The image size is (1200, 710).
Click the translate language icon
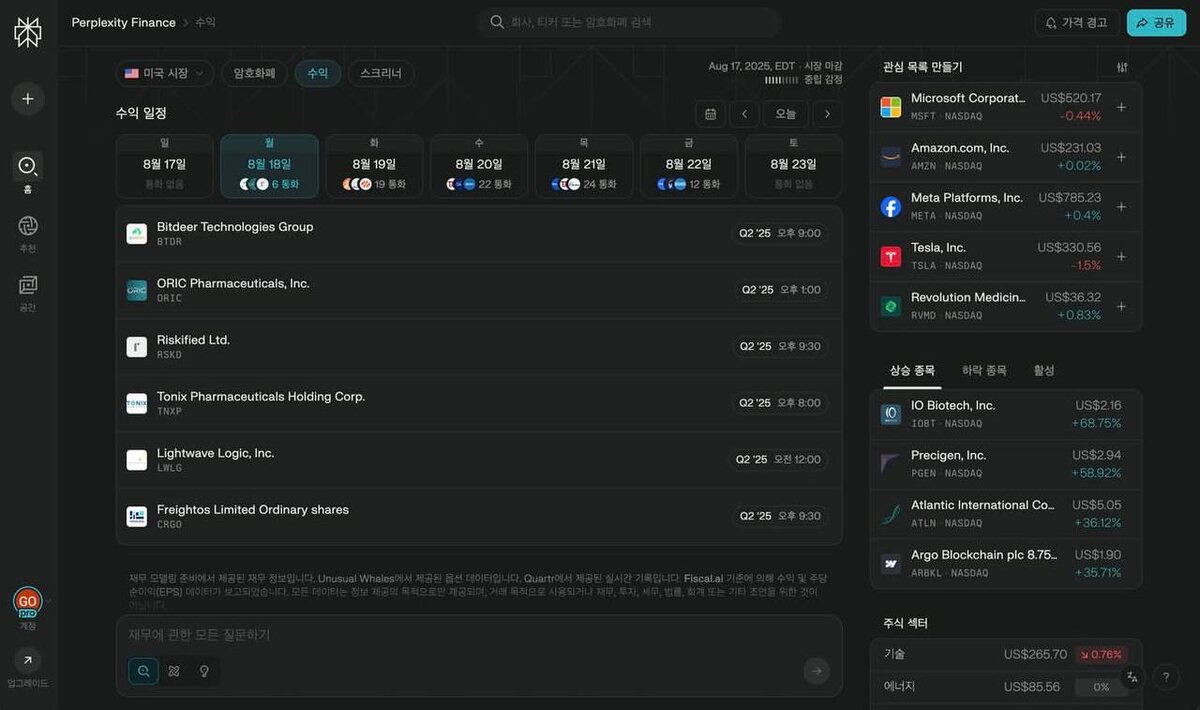(x=1132, y=677)
